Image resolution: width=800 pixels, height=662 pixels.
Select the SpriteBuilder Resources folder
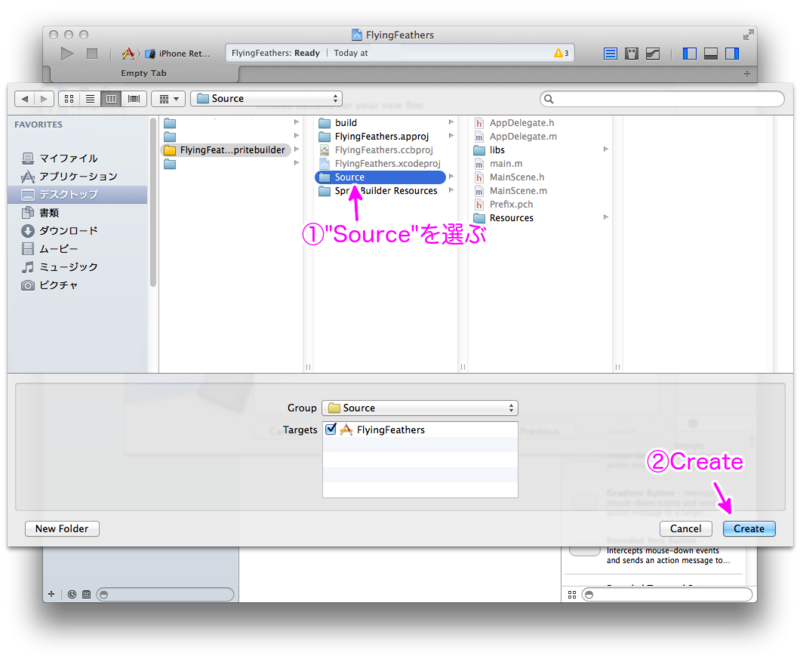[x=380, y=191]
